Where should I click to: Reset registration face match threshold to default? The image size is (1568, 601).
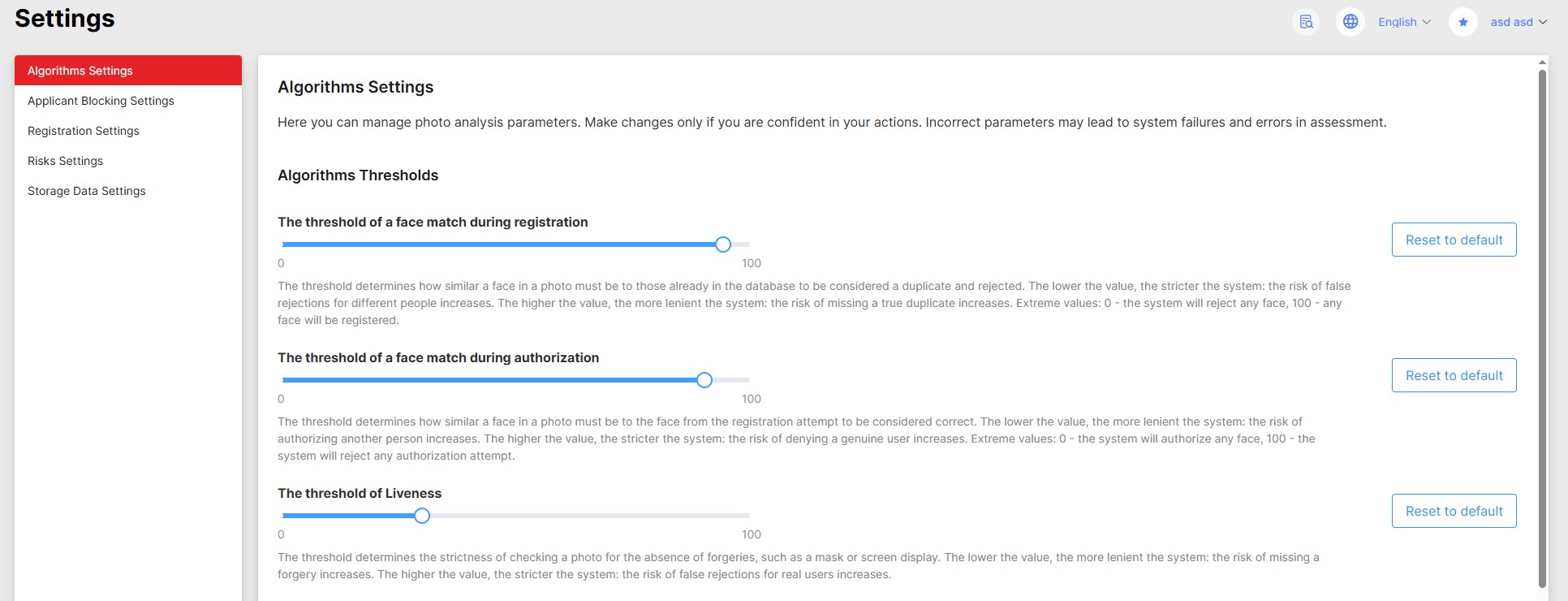[1454, 240]
